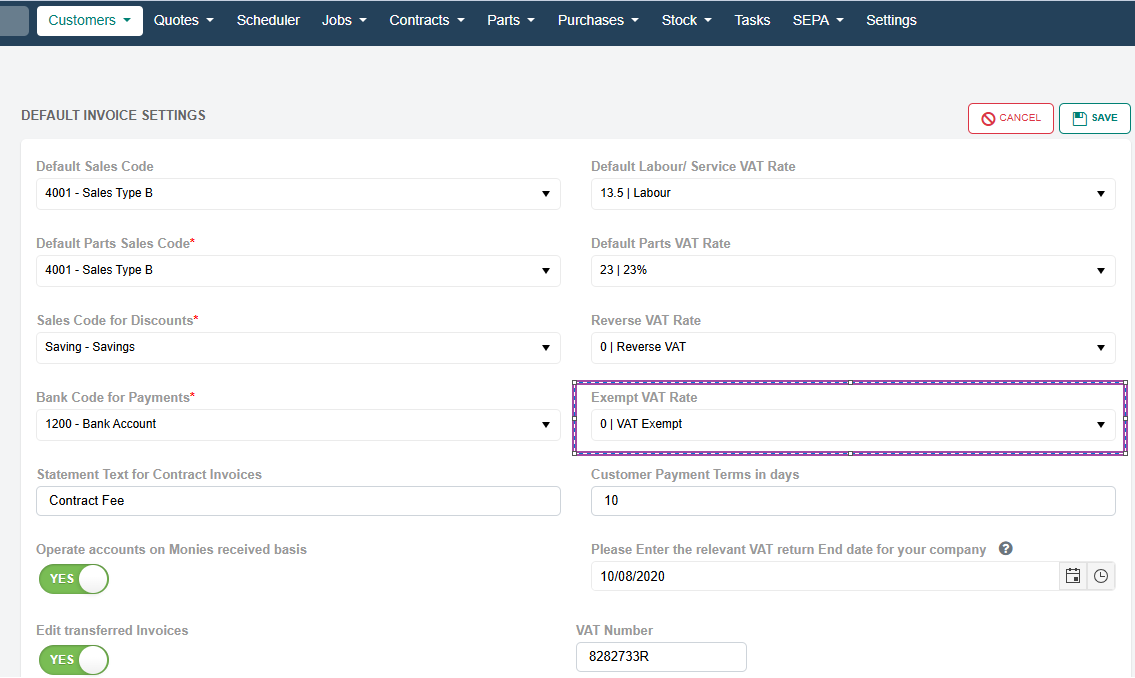This screenshot has width=1135, height=678.
Task: Open the Customers menu
Action: click(89, 20)
